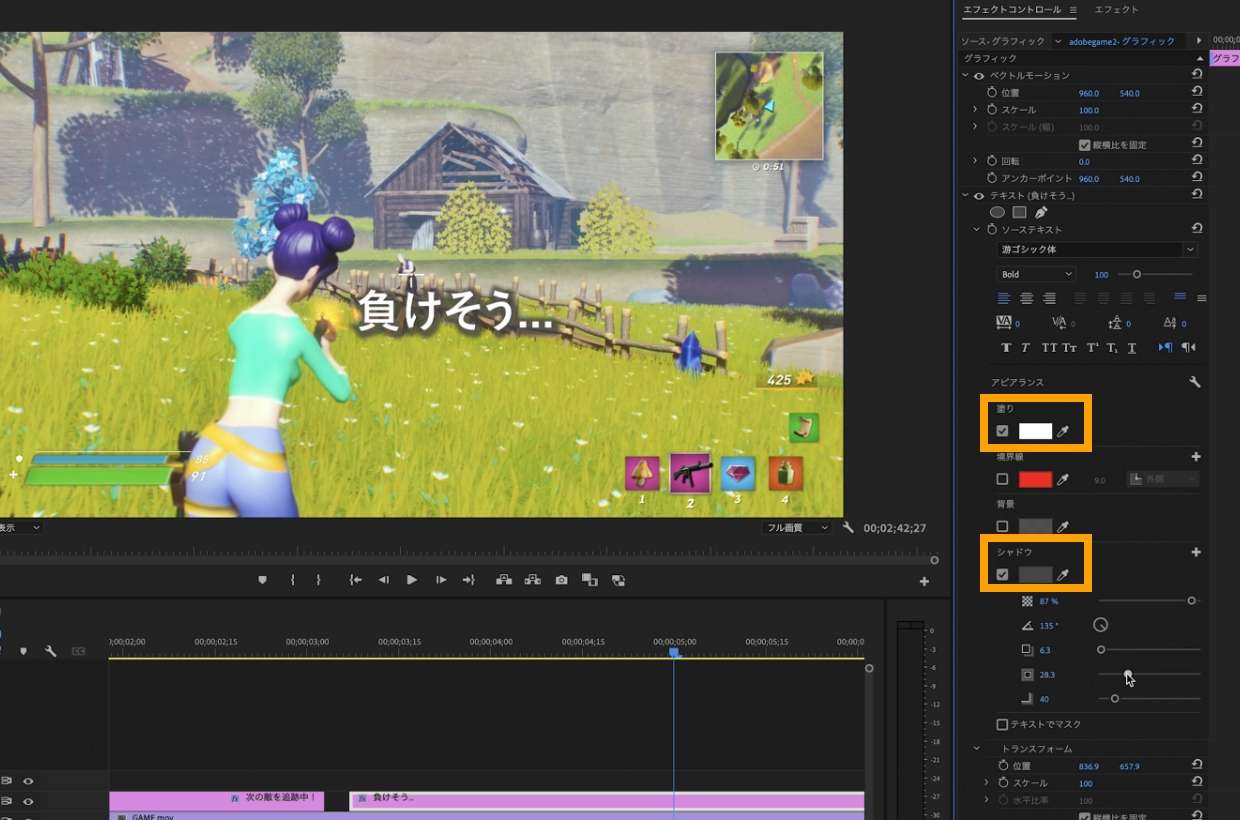Uncheck 縦横比を固定 under ベクトルモーション

pyautogui.click(x=1084, y=145)
